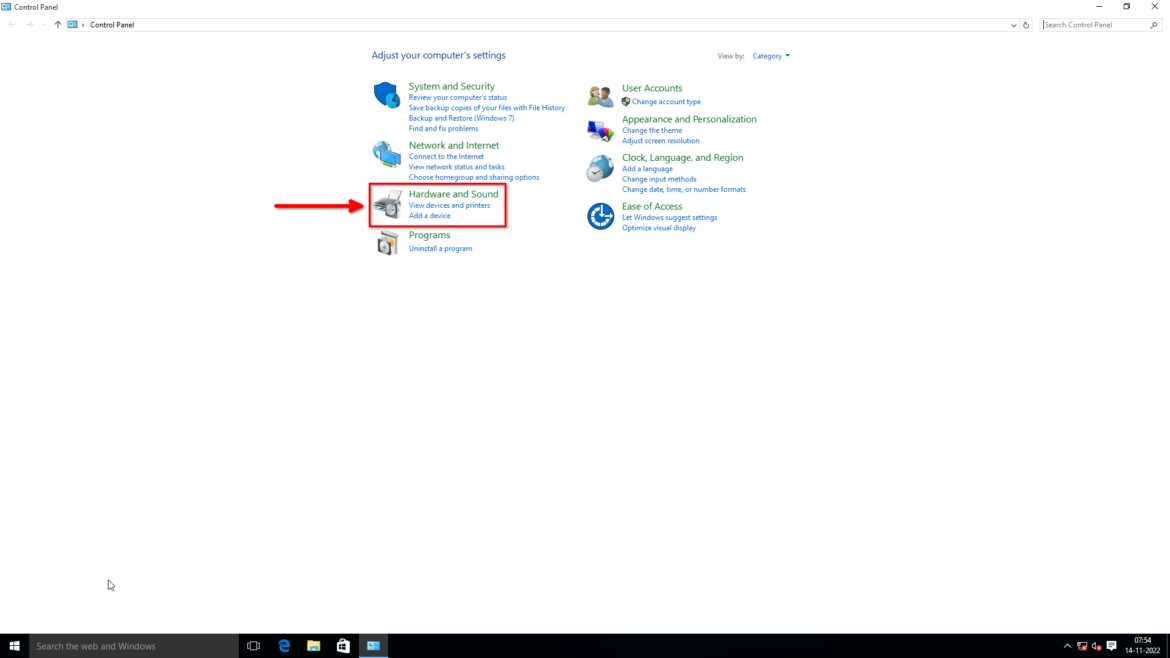Show hidden system tray icons chevron
The height and width of the screenshot is (658, 1170).
pyautogui.click(x=1067, y=646)
